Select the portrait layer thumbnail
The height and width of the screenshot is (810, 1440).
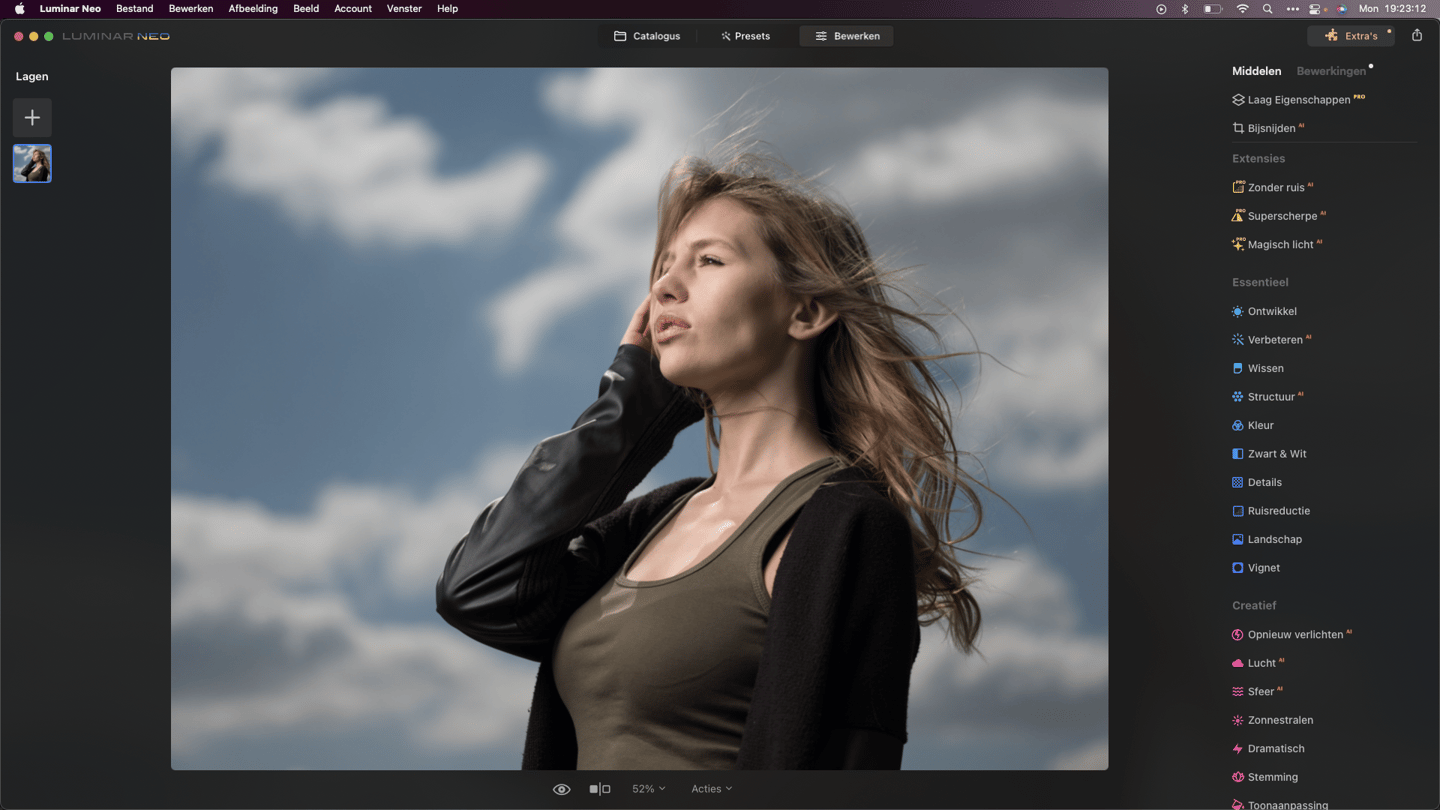pos(32,164)
